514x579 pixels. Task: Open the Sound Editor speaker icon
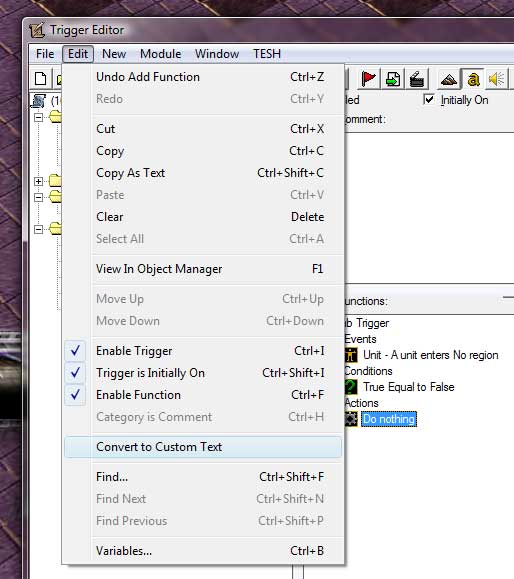497,79
